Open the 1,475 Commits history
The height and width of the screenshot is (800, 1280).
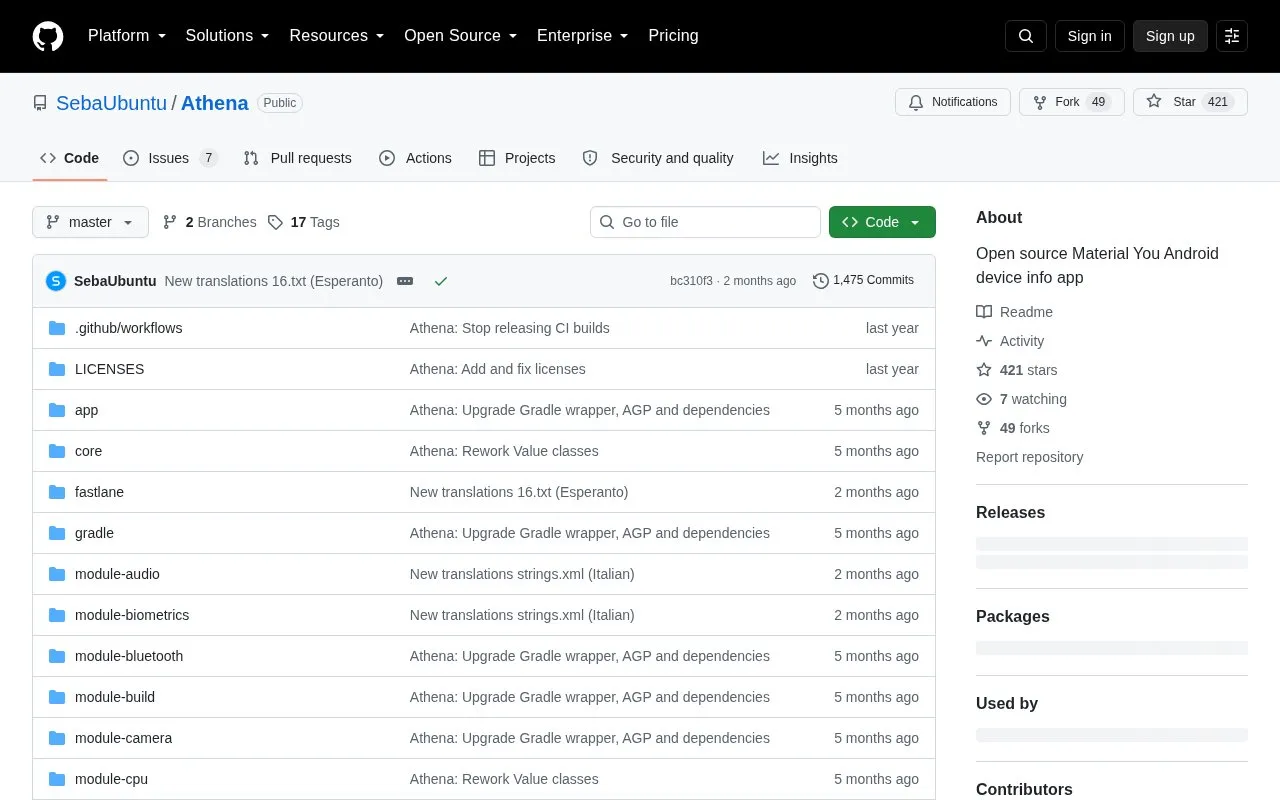(863, 281)
